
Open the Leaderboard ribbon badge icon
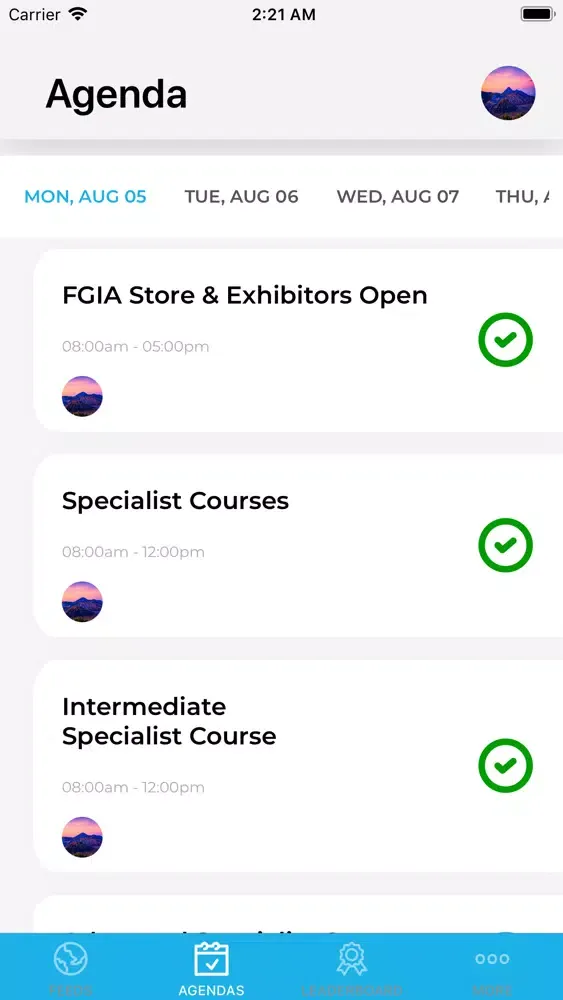[x=351, y=959]
